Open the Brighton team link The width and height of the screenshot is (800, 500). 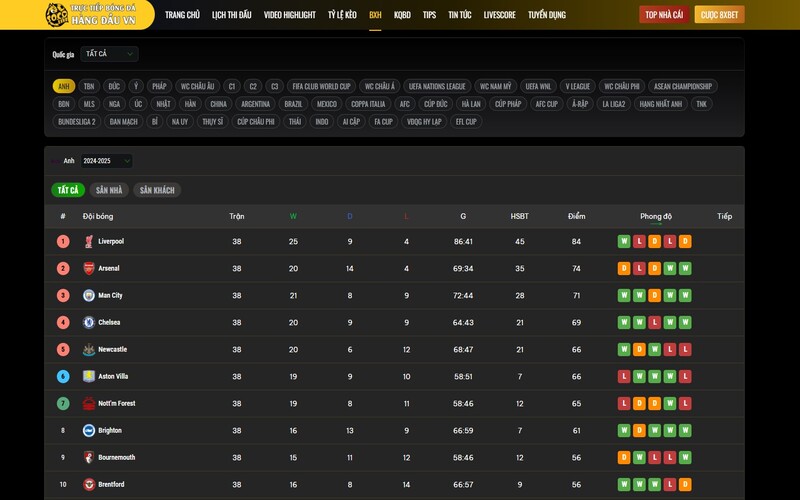click(110, 431)
